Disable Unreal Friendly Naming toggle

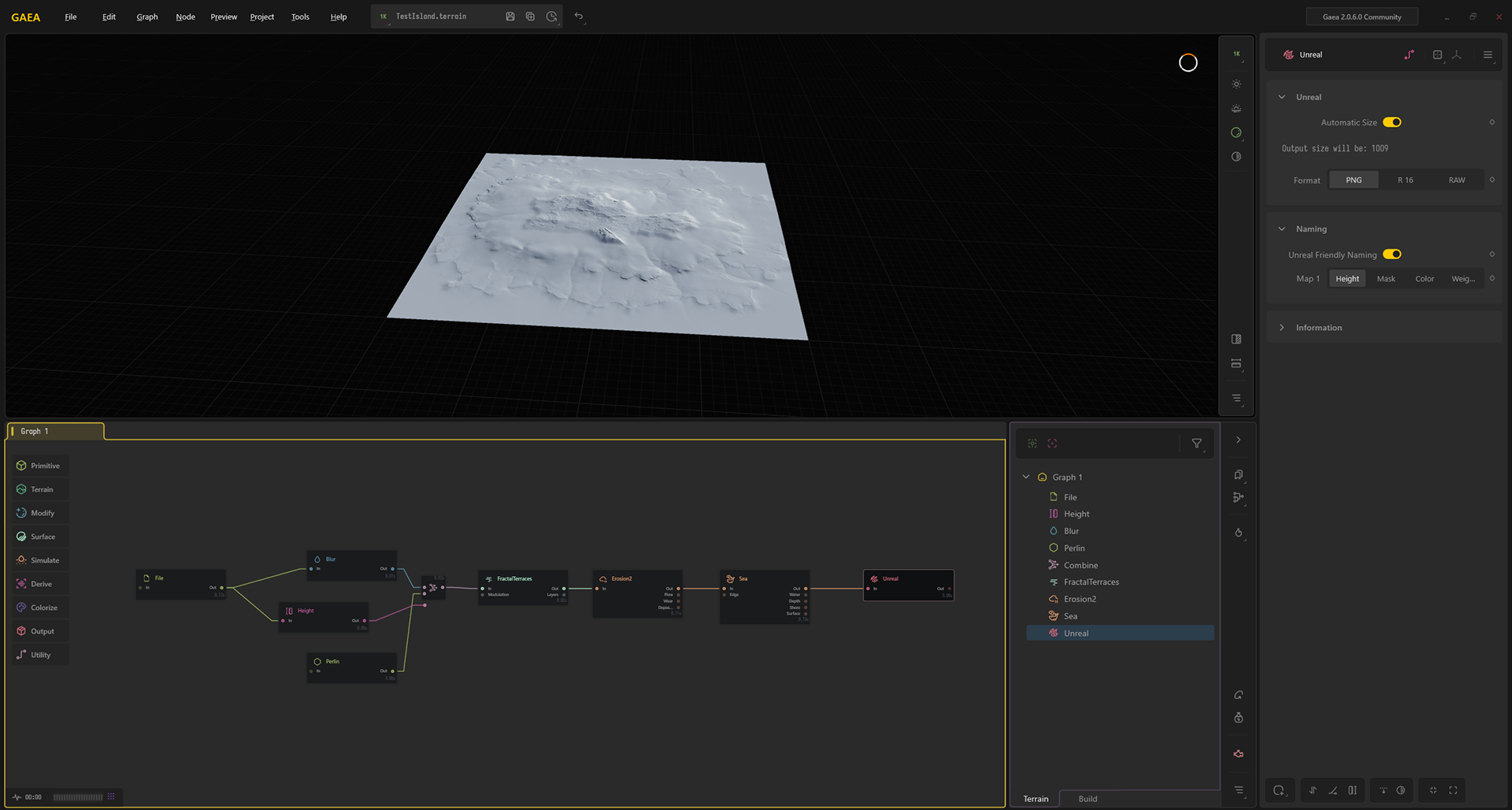click(1392, 255)
